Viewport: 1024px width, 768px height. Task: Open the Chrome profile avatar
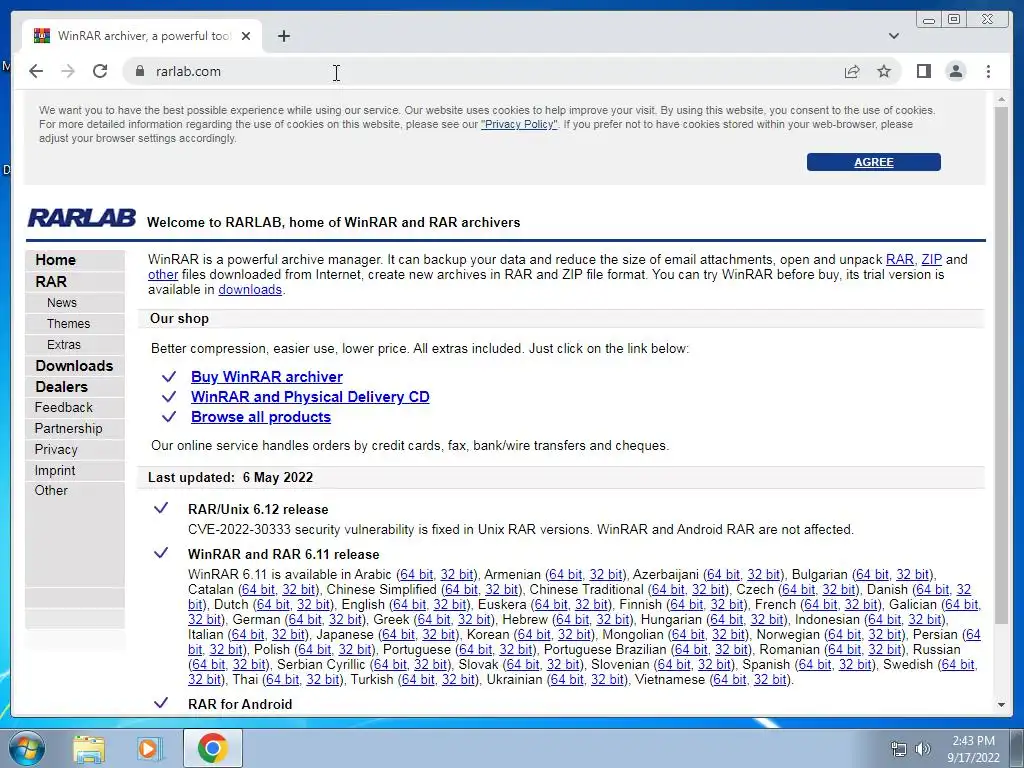[x=955, y=71]
